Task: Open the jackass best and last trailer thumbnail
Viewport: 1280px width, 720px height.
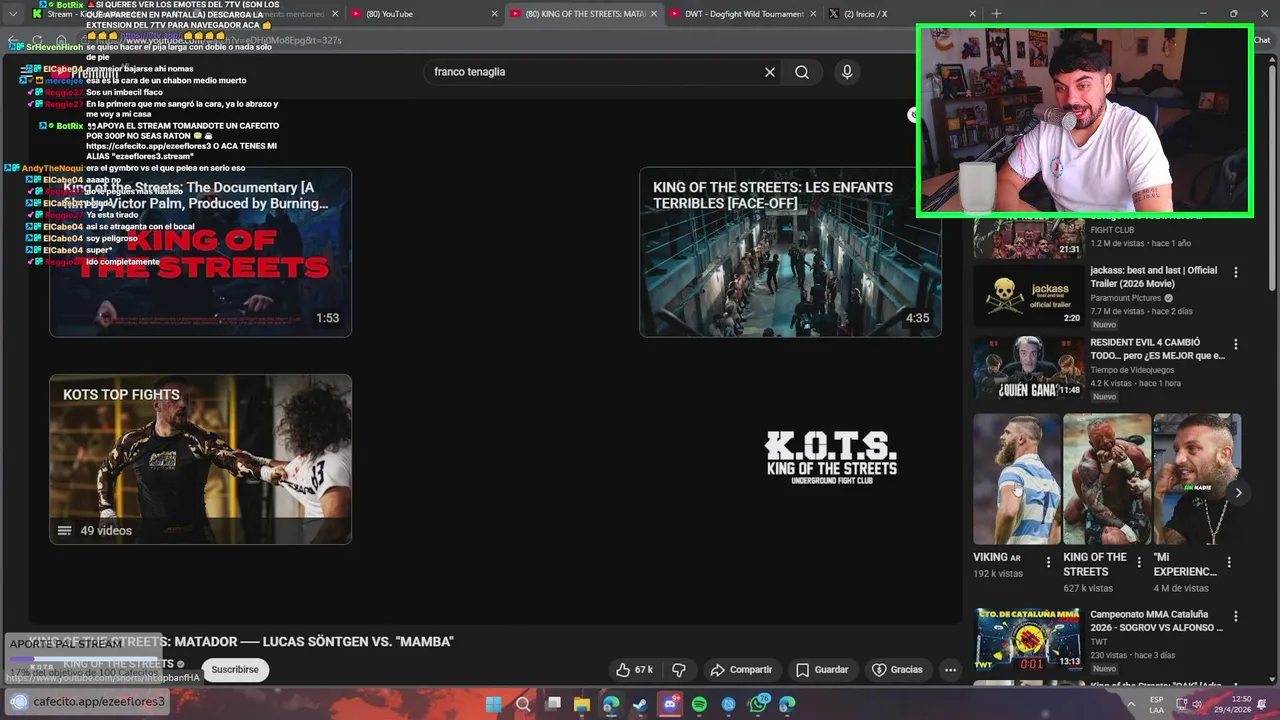Action: 1028,294
